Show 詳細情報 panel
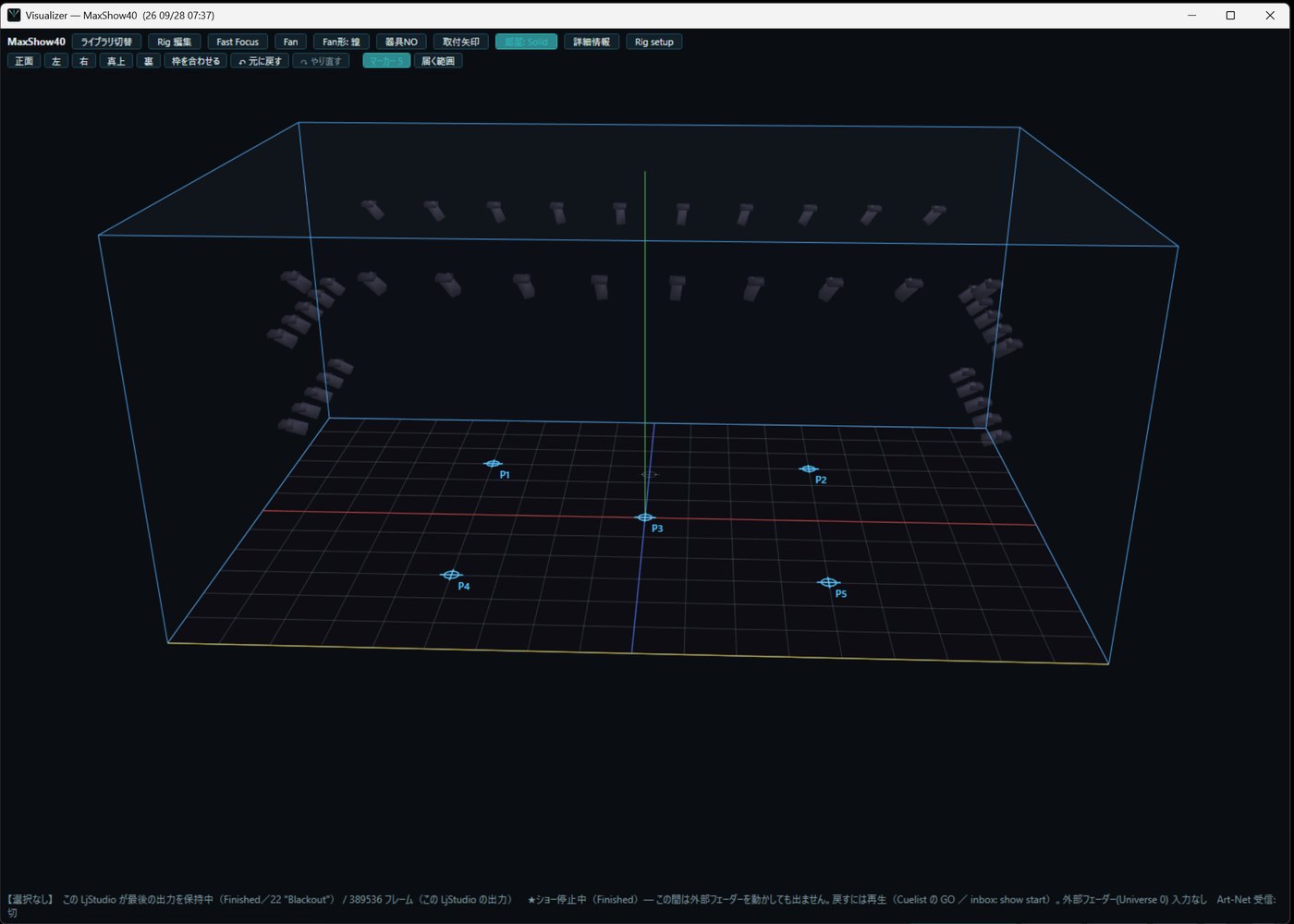1294x924 pixels. 592,42
